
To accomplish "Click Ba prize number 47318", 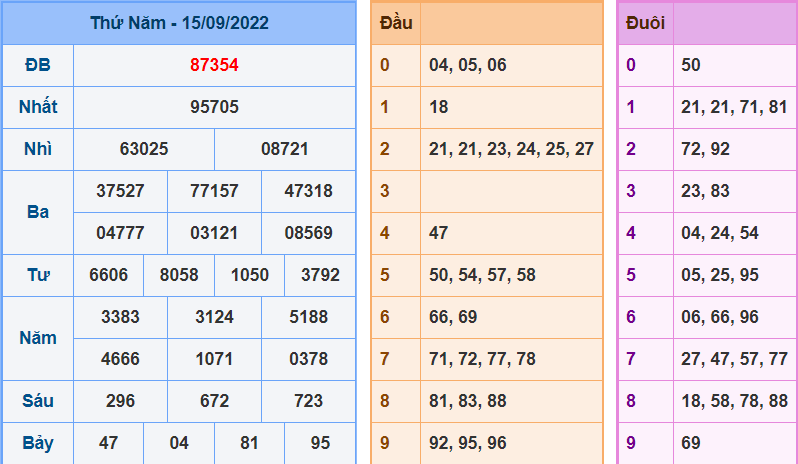I will tap(308, 191).
